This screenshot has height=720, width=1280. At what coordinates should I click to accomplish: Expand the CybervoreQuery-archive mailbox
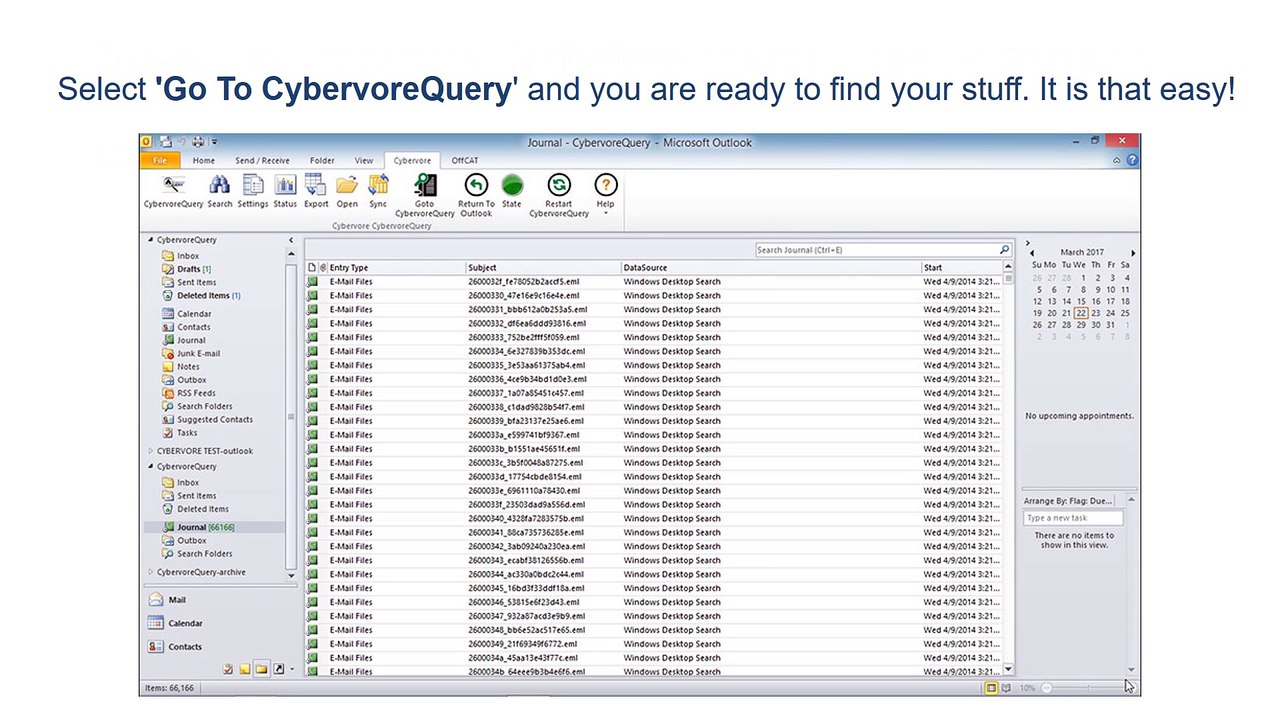point(151,572)
